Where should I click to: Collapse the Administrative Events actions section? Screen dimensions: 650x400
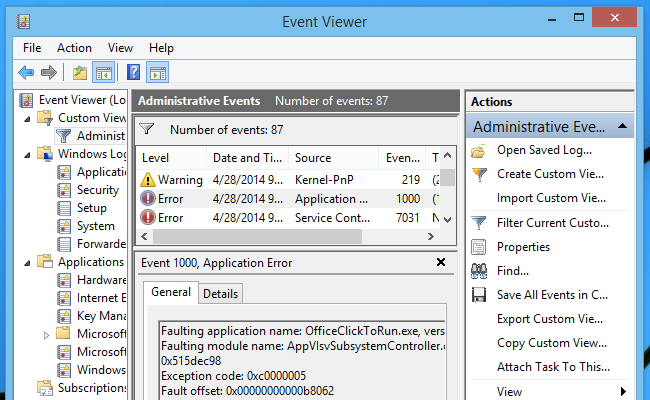point(622,126)
